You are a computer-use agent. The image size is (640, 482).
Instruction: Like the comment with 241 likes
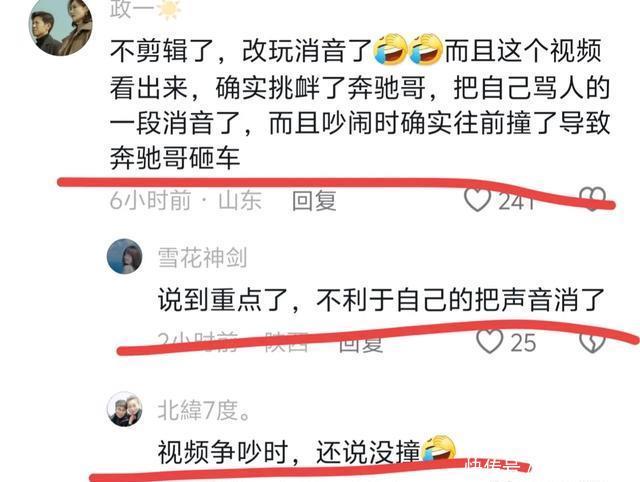[x=477, y=200]
